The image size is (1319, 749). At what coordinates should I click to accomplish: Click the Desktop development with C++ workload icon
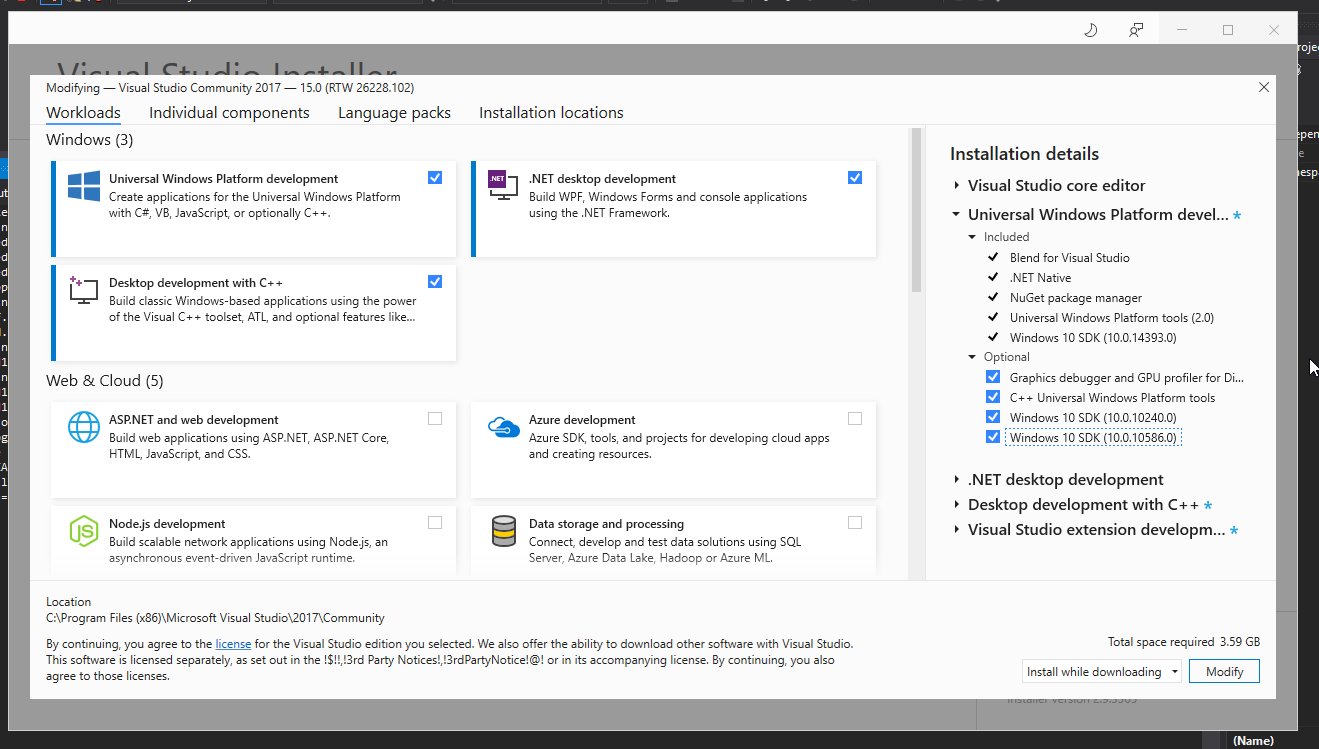84,290
